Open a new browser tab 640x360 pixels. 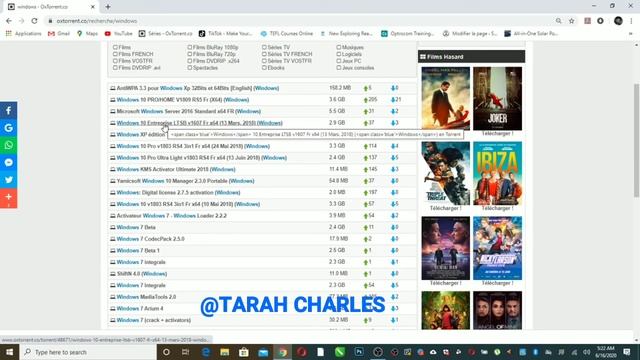coord(108,7)
